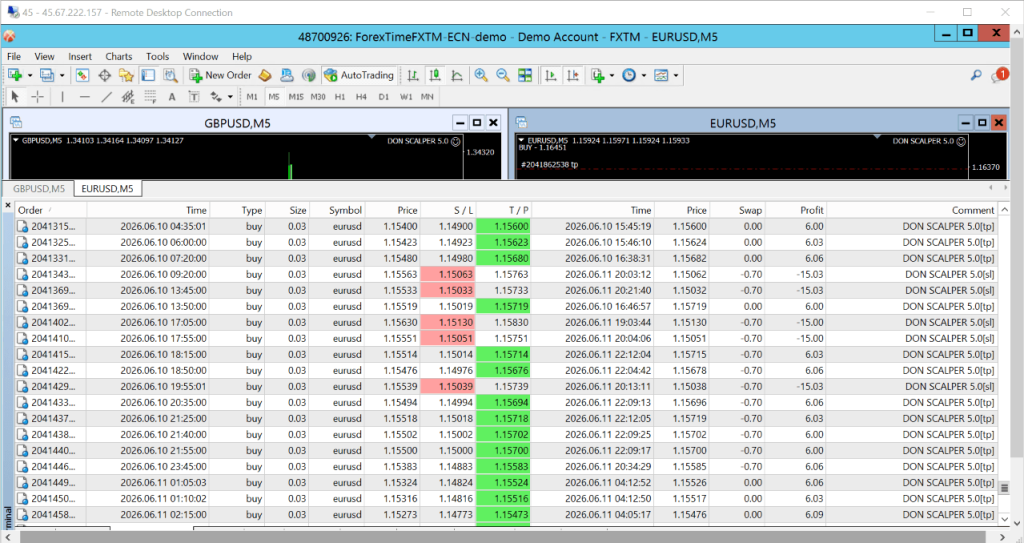The image size is (1024, 543).
Task: Draw a vertical line tool
Action: [63, 97]
